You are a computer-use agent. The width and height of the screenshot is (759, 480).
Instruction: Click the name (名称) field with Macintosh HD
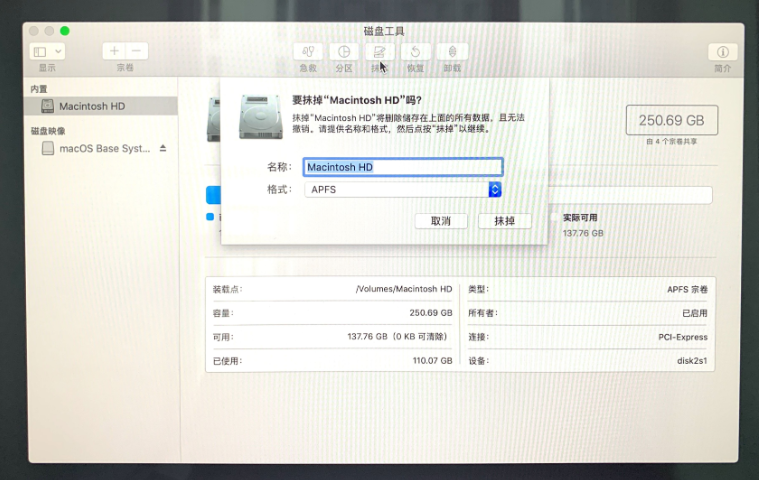[x=403, y=167]
